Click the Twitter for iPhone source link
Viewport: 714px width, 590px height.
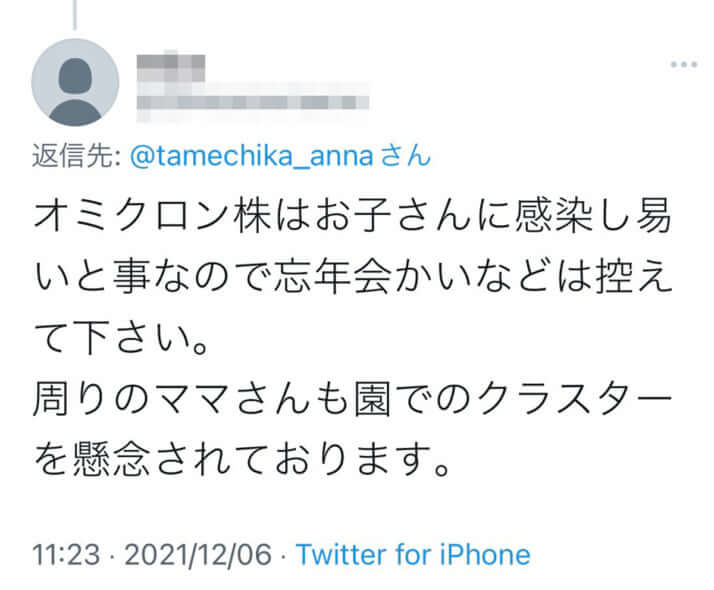(413, 553)
